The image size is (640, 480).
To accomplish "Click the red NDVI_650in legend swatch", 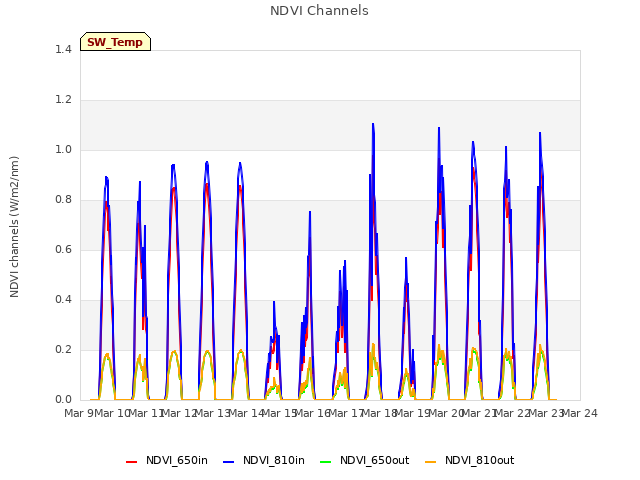I will (131, 462).
